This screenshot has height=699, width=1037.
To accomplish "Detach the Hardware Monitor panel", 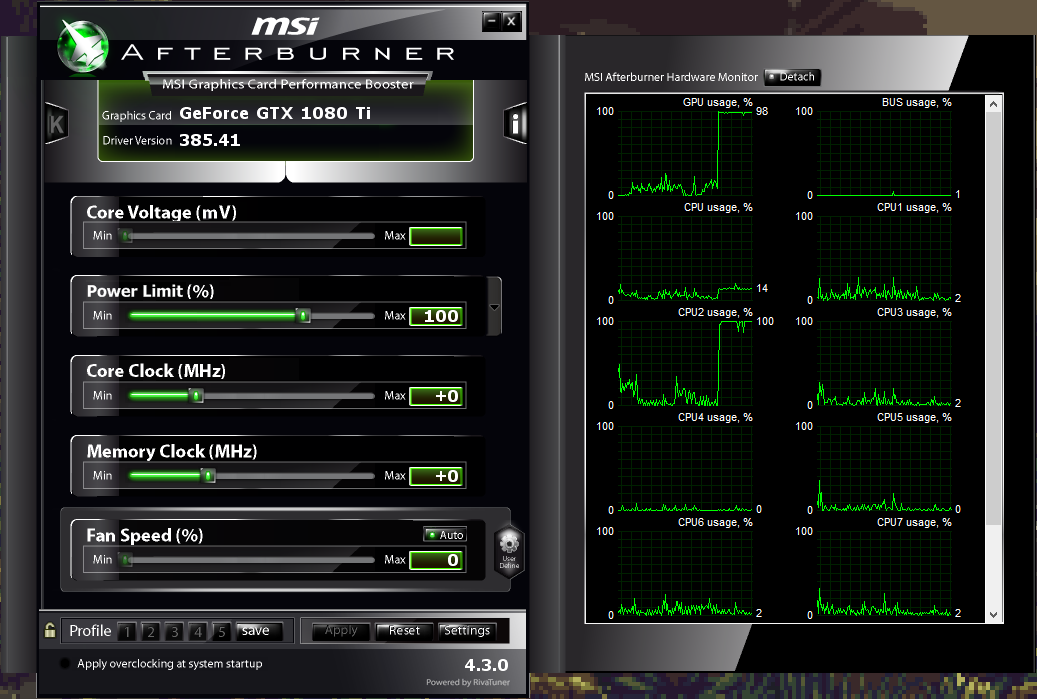I will point(792,77).
